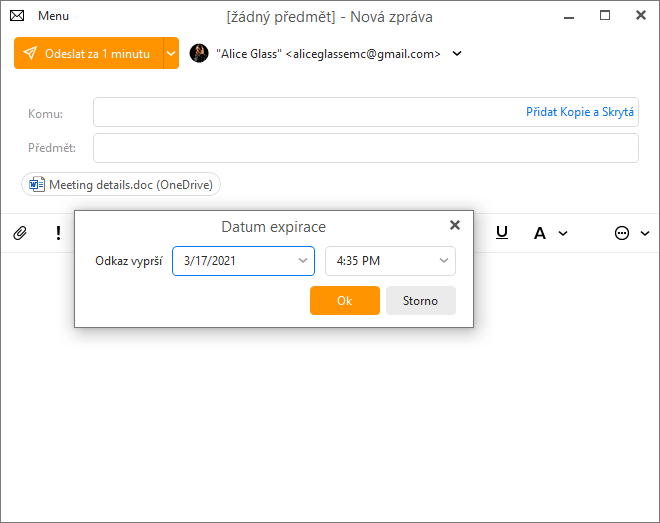
Task: Open the Menu in the title bar
Action: click(x=53, y=16)
